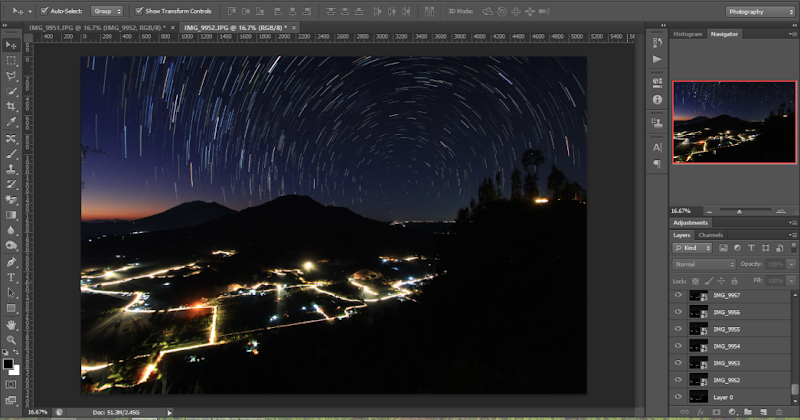Hide the IMG_9957 layer
800x420 pixels.
pos(678,295)
